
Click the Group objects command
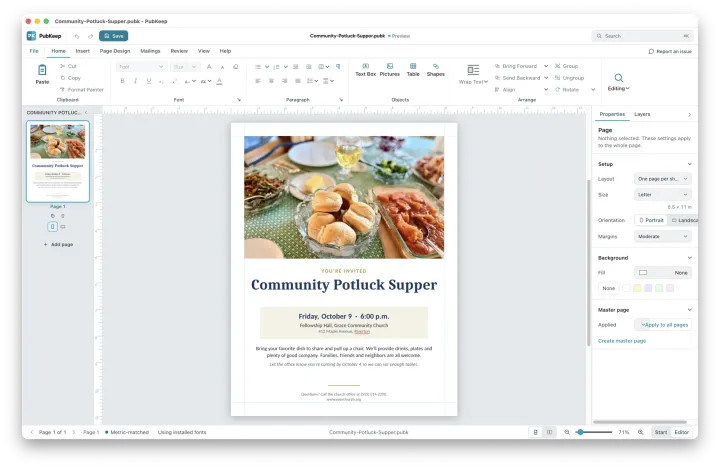[566, 66]
